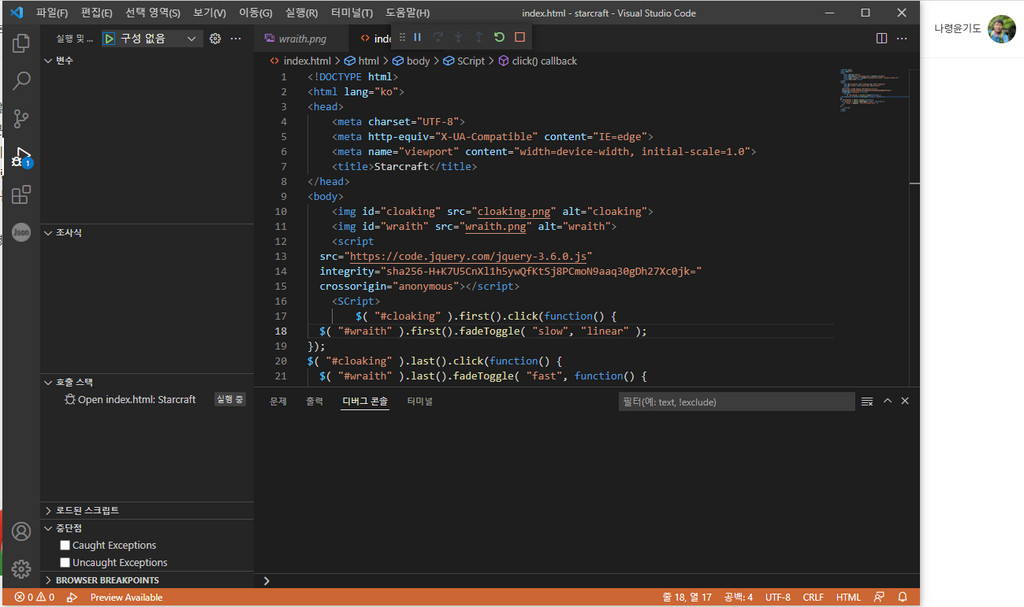Image resolution: width=1024 pixels, height=607 pixels.
Task: Open more actions in the debug sidebar header
Action: pyautogui.click(x=236, y=39)
